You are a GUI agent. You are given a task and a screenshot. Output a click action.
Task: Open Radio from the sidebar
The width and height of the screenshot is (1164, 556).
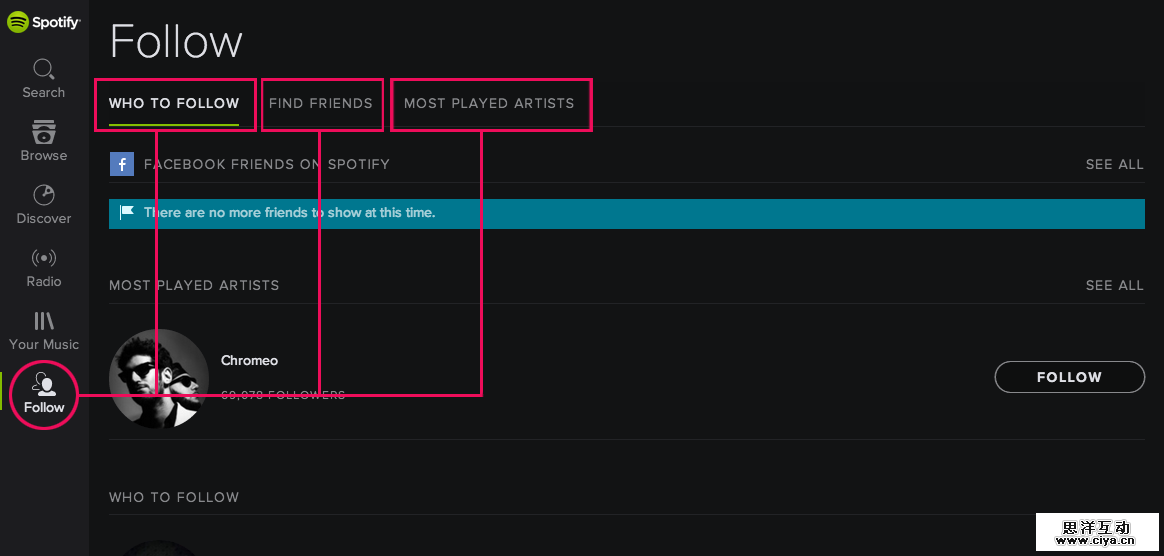click(44, 267)
